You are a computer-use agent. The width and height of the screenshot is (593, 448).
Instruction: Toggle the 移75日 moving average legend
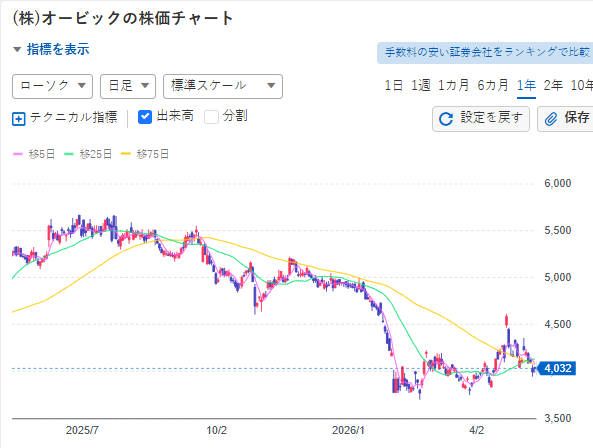(145, 154)
